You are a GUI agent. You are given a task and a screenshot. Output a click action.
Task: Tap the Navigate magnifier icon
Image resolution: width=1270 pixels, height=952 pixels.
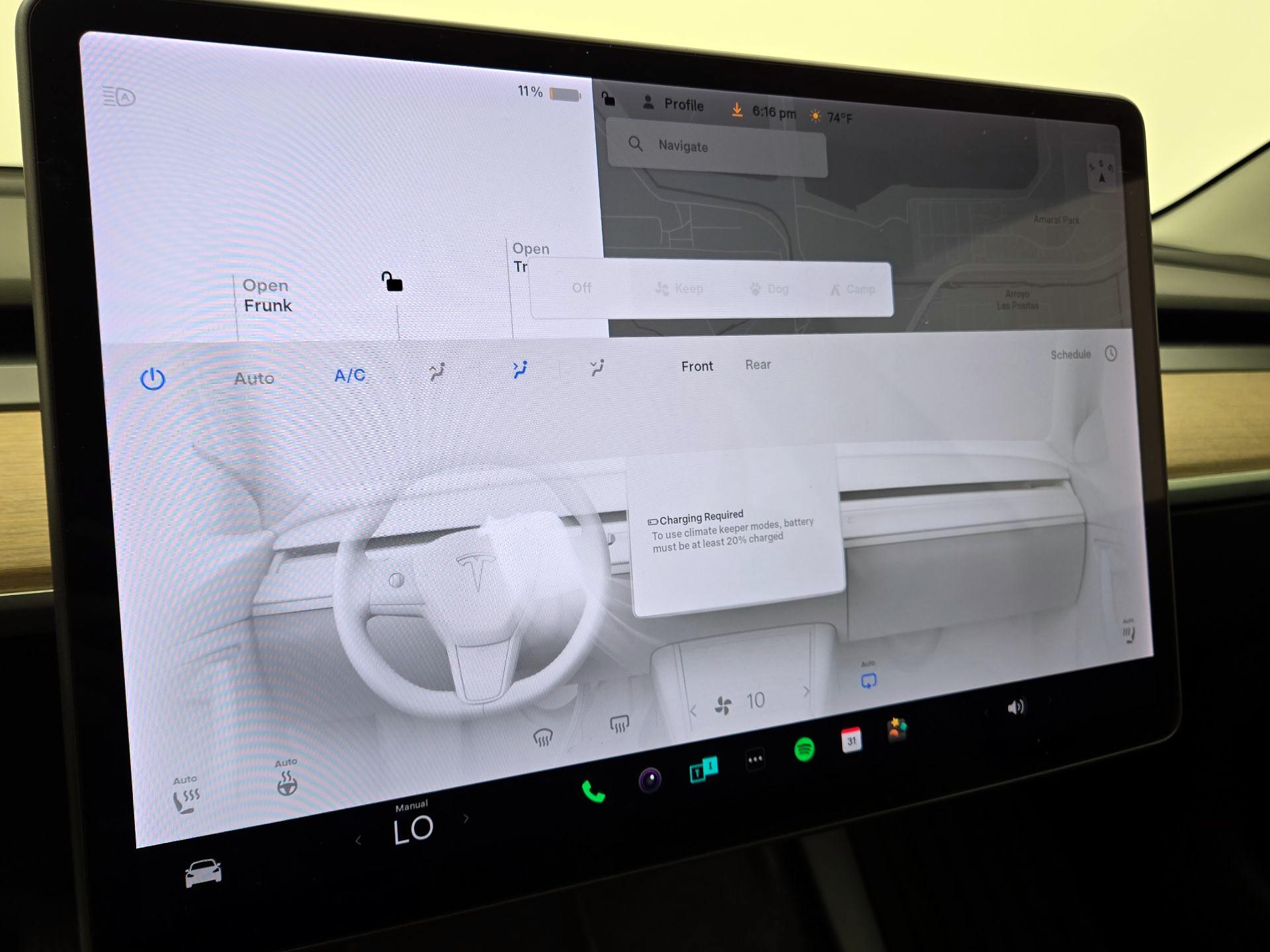click(x=635, y=143)
